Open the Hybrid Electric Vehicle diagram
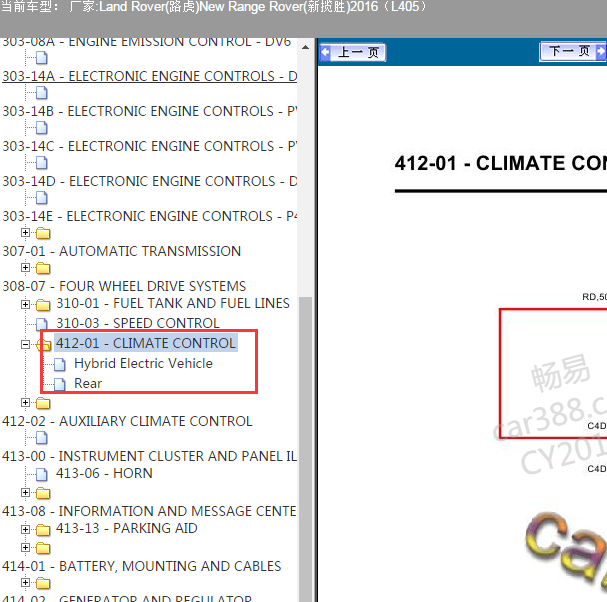 (x=143, y=364)
